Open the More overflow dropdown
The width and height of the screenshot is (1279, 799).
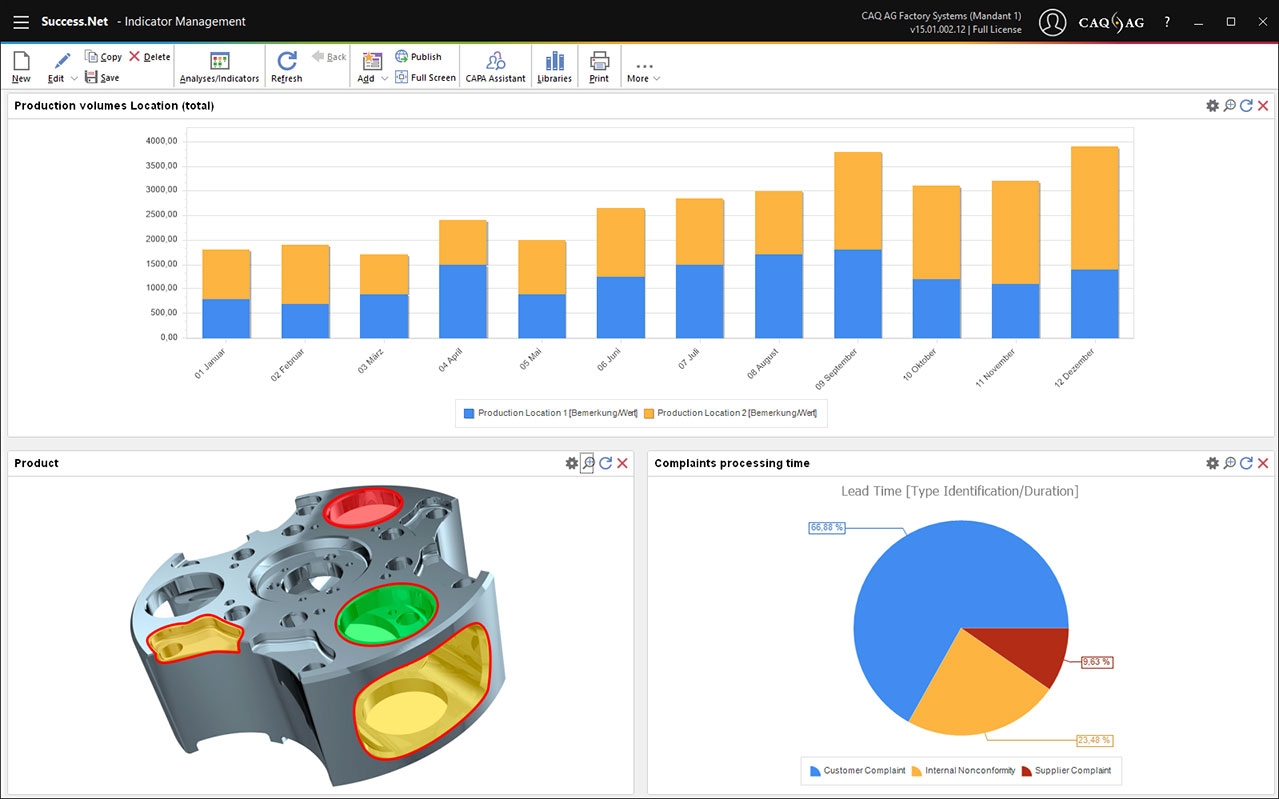click(x=644, y=70)
